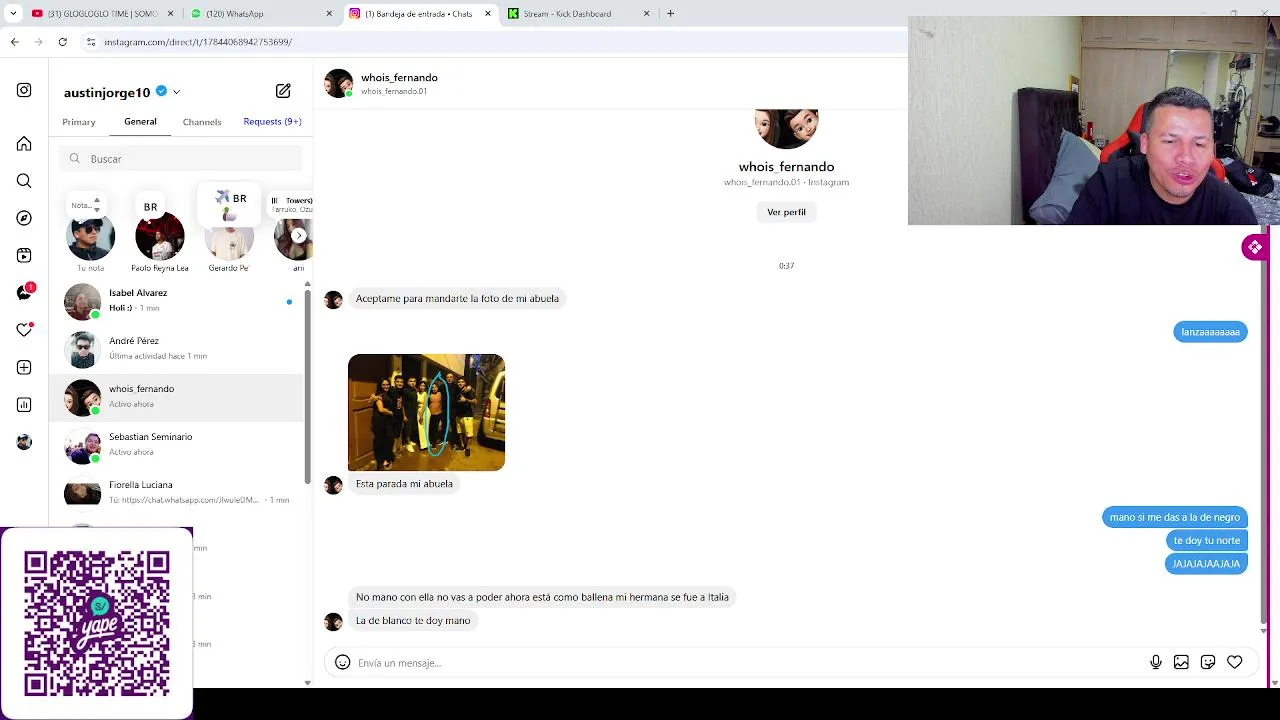Open the Requests (9+) tab
This screenshot has width=1280, height=720.
(272, 122)
